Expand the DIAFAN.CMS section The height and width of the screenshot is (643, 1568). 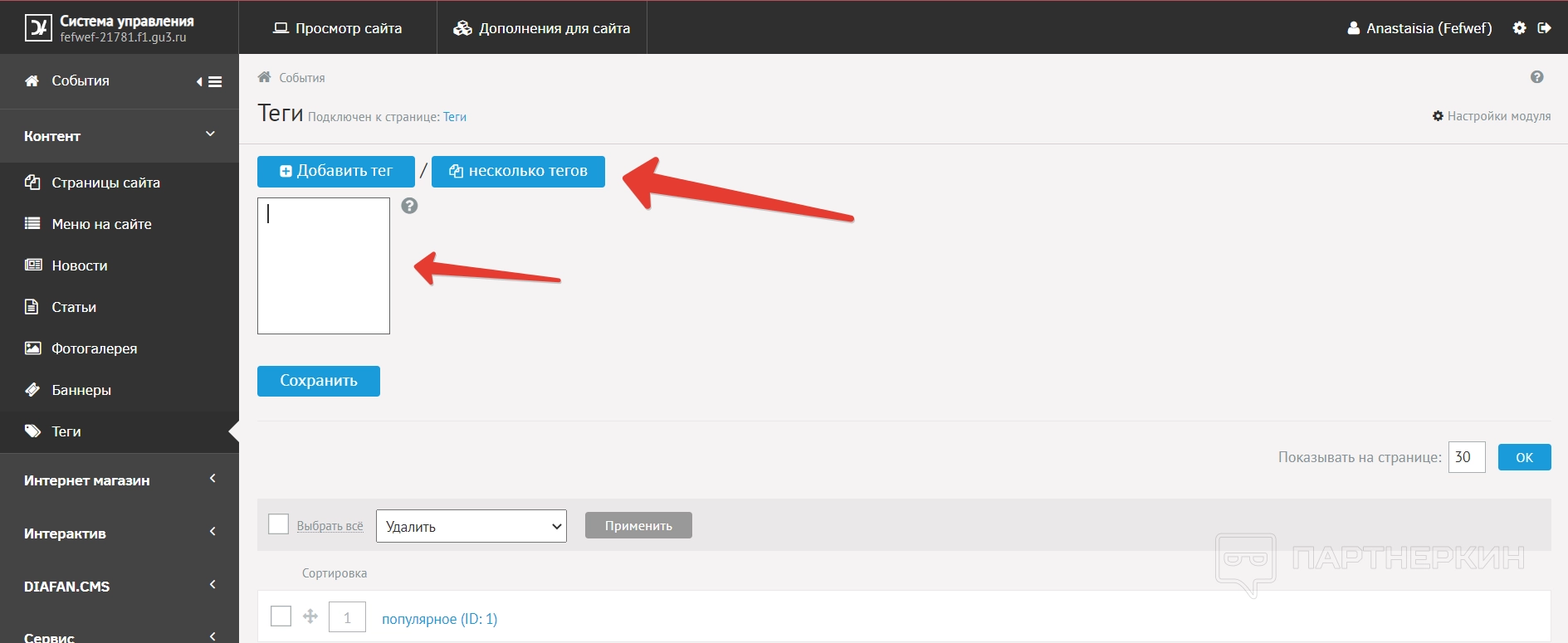[212, 585]
